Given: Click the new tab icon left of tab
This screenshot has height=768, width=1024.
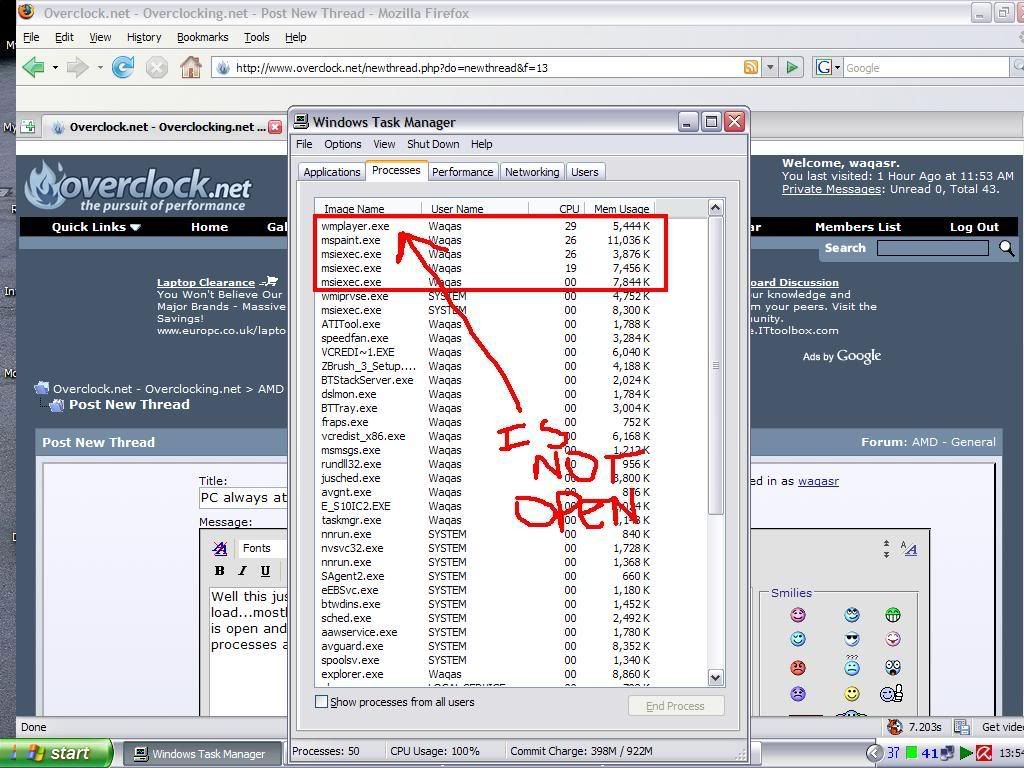Looking at the screenshot, I should coord(28,127).
